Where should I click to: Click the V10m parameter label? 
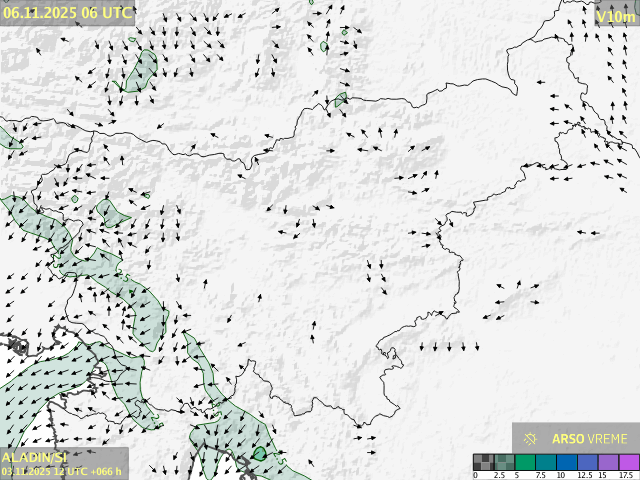coord(614,16)
